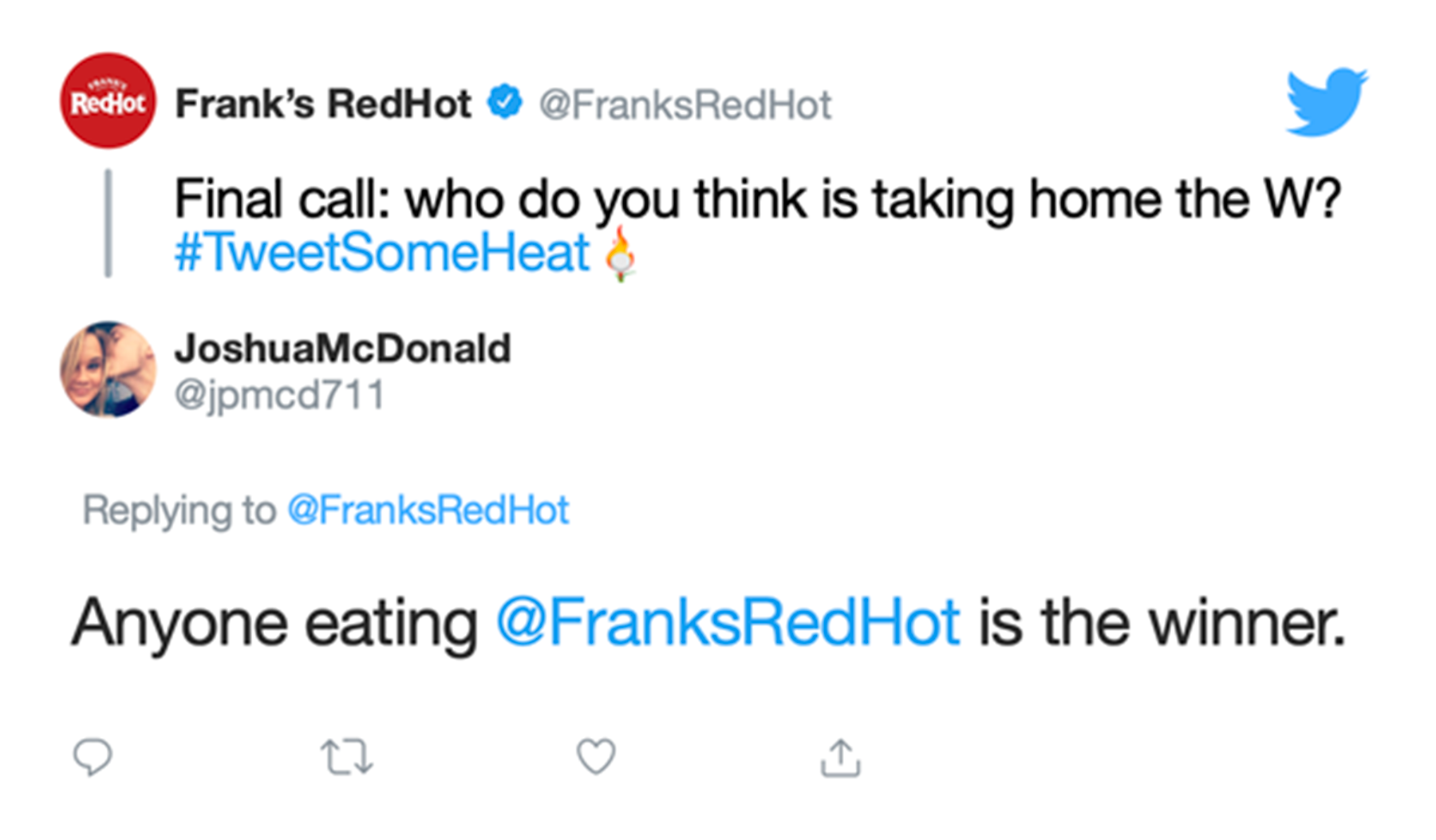The width and height of the screenshot is (1436, 840).
Task: Click the blue verified checkmark badge
Action: [505, 102]
